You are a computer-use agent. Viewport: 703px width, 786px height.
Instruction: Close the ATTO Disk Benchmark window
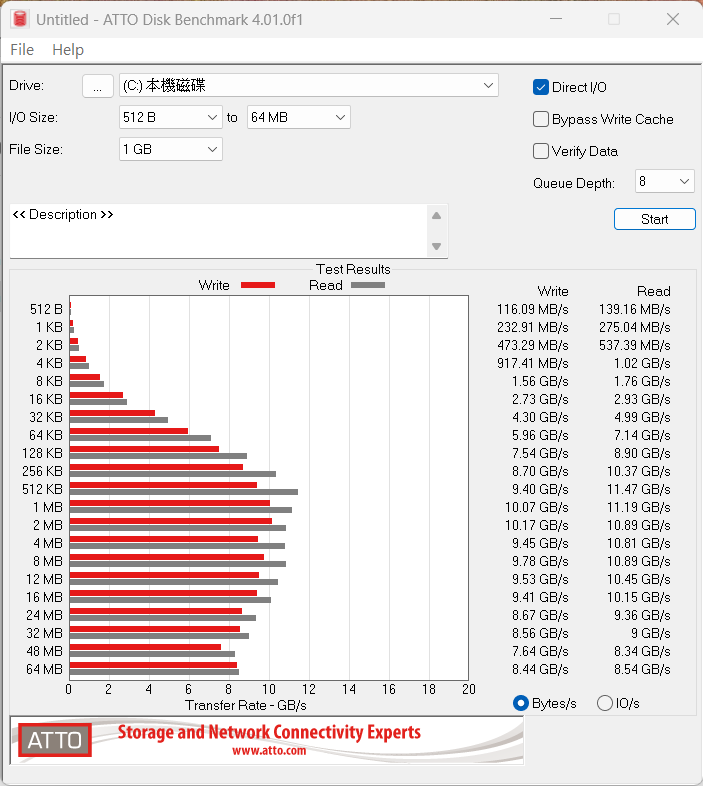pyautogui.click(x=673, y=19)
